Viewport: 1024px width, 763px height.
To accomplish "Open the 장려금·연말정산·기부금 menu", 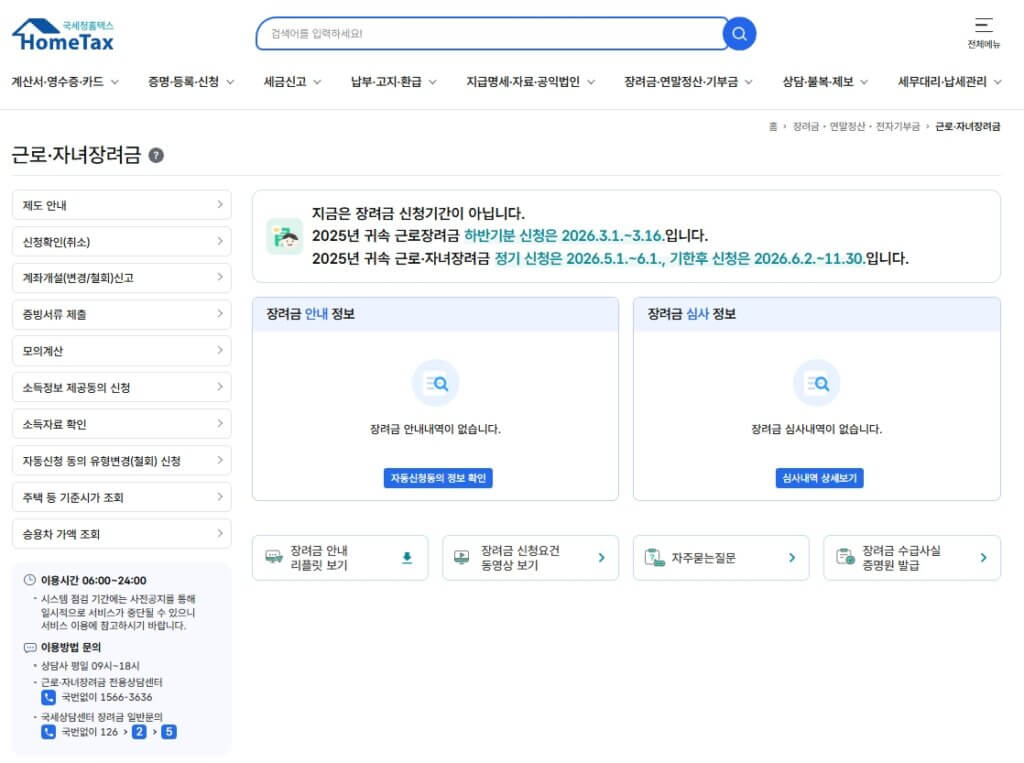I will 688,82.
